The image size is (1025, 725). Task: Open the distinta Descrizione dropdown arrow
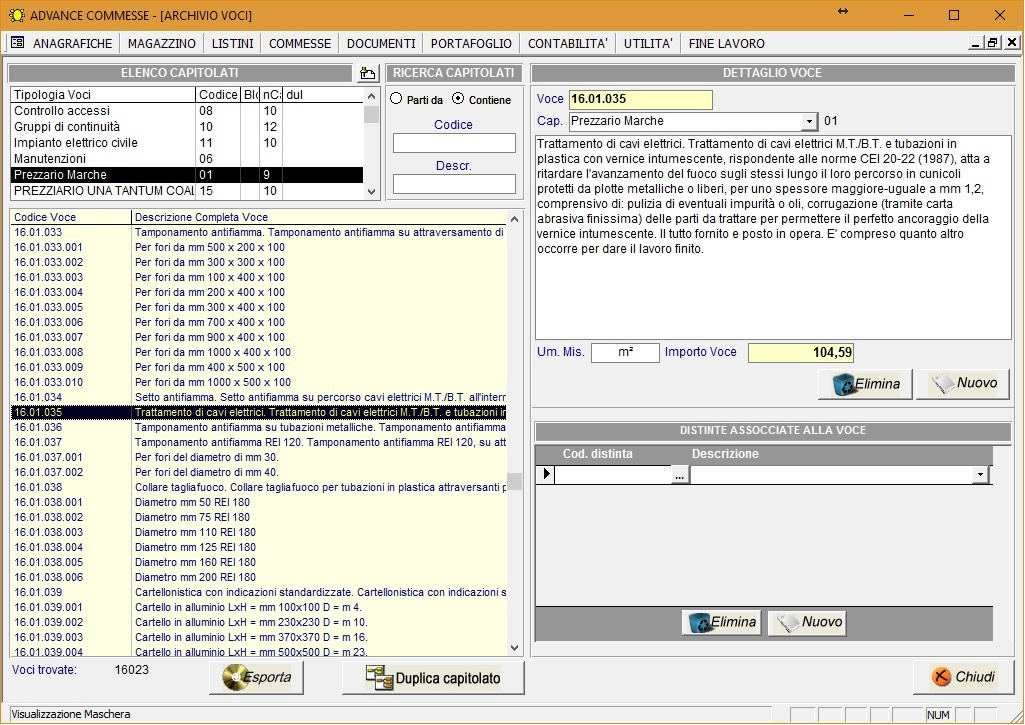(x=980, y=475)
